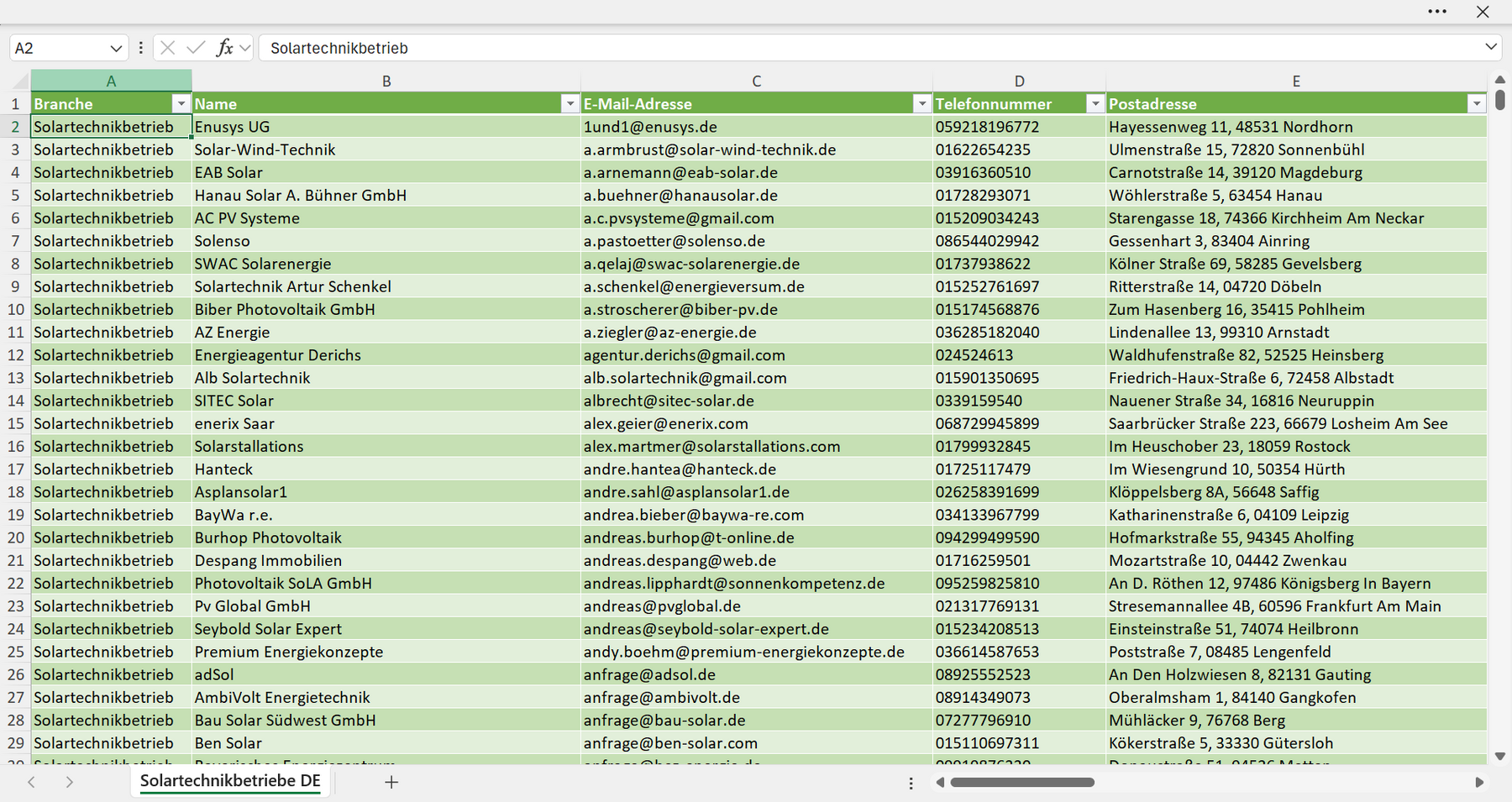Select all cells via corner triangle
The height and width of the screenshot is (802, 1512).
[x=20, y=81]
